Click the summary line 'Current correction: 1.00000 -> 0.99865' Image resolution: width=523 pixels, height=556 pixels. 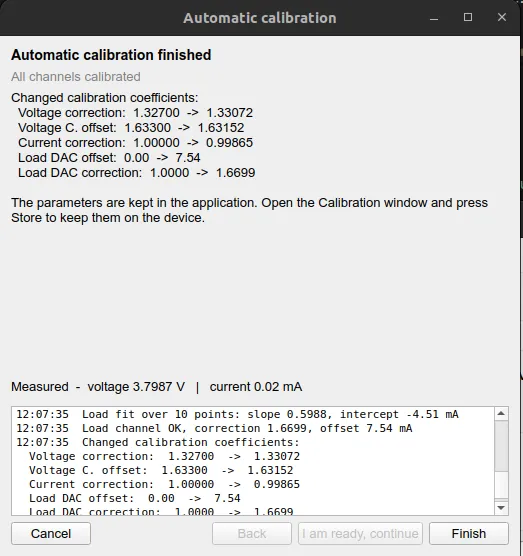point(135,143)
